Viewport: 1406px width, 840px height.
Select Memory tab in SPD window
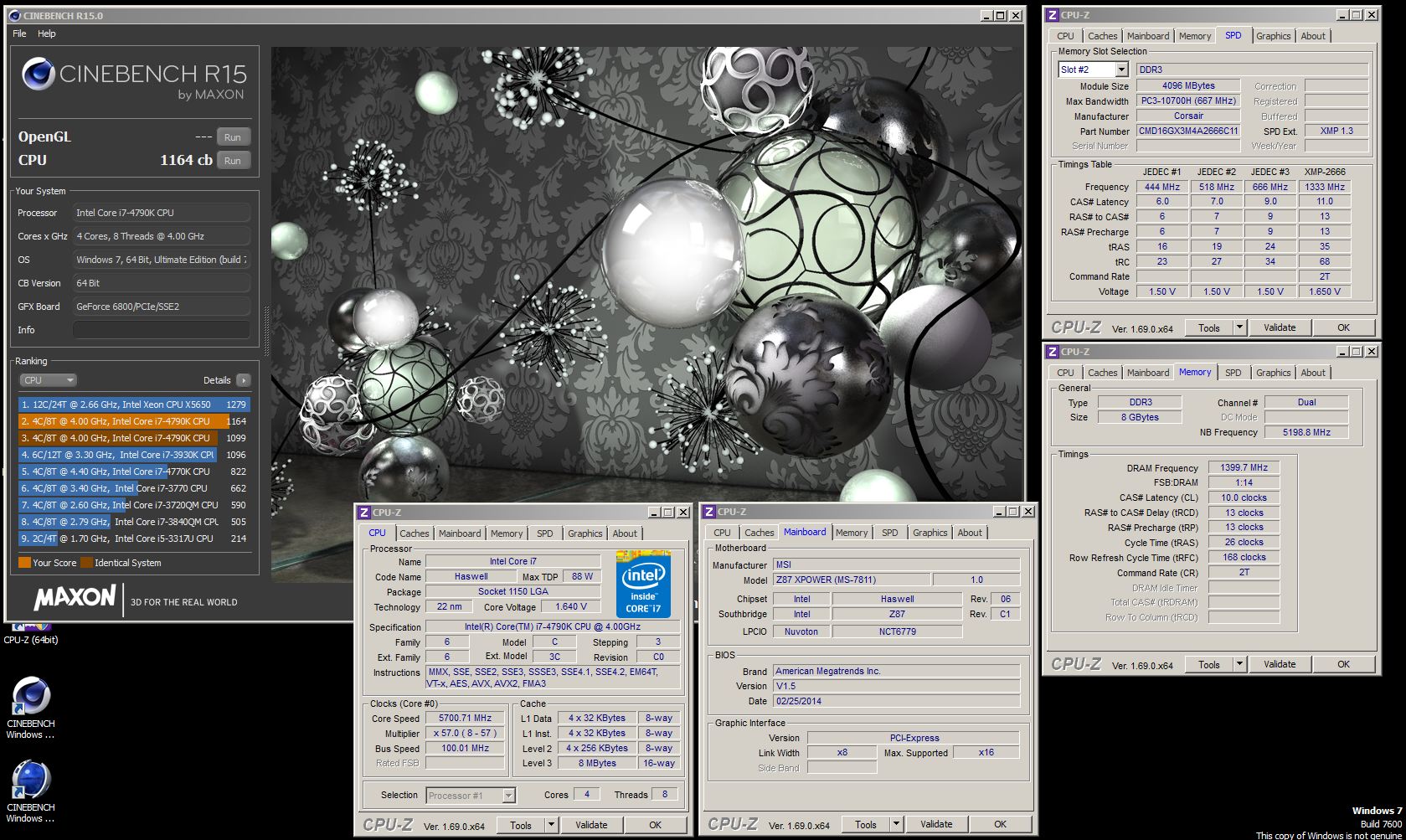coord(1194,36)
